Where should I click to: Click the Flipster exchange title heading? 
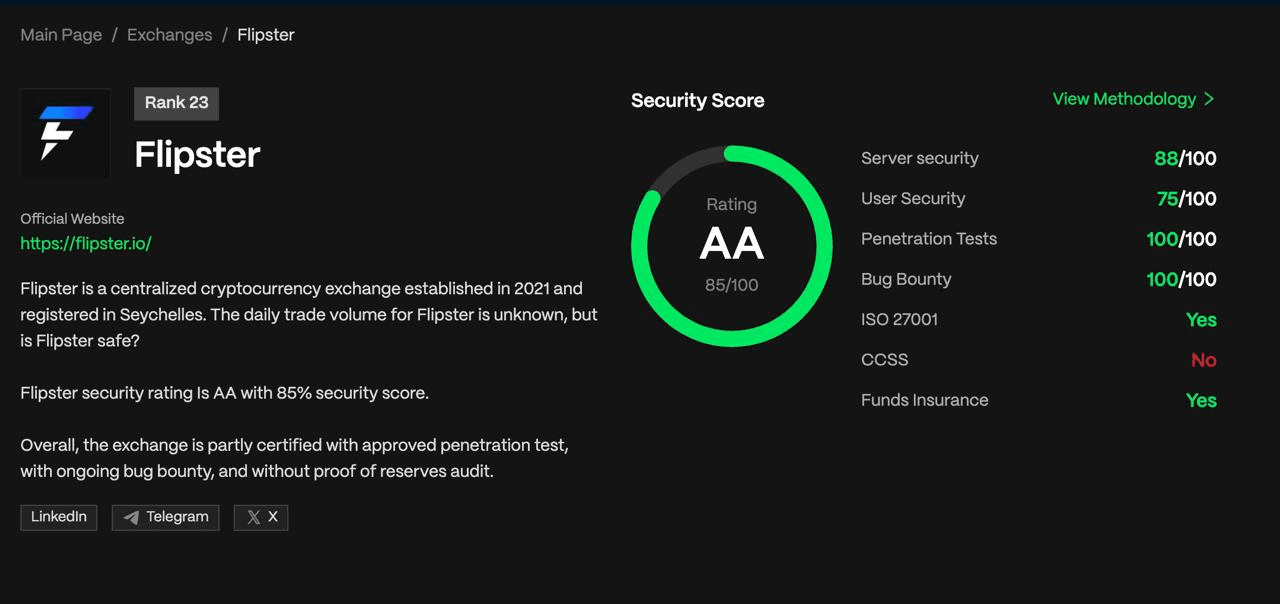(197, 155)
